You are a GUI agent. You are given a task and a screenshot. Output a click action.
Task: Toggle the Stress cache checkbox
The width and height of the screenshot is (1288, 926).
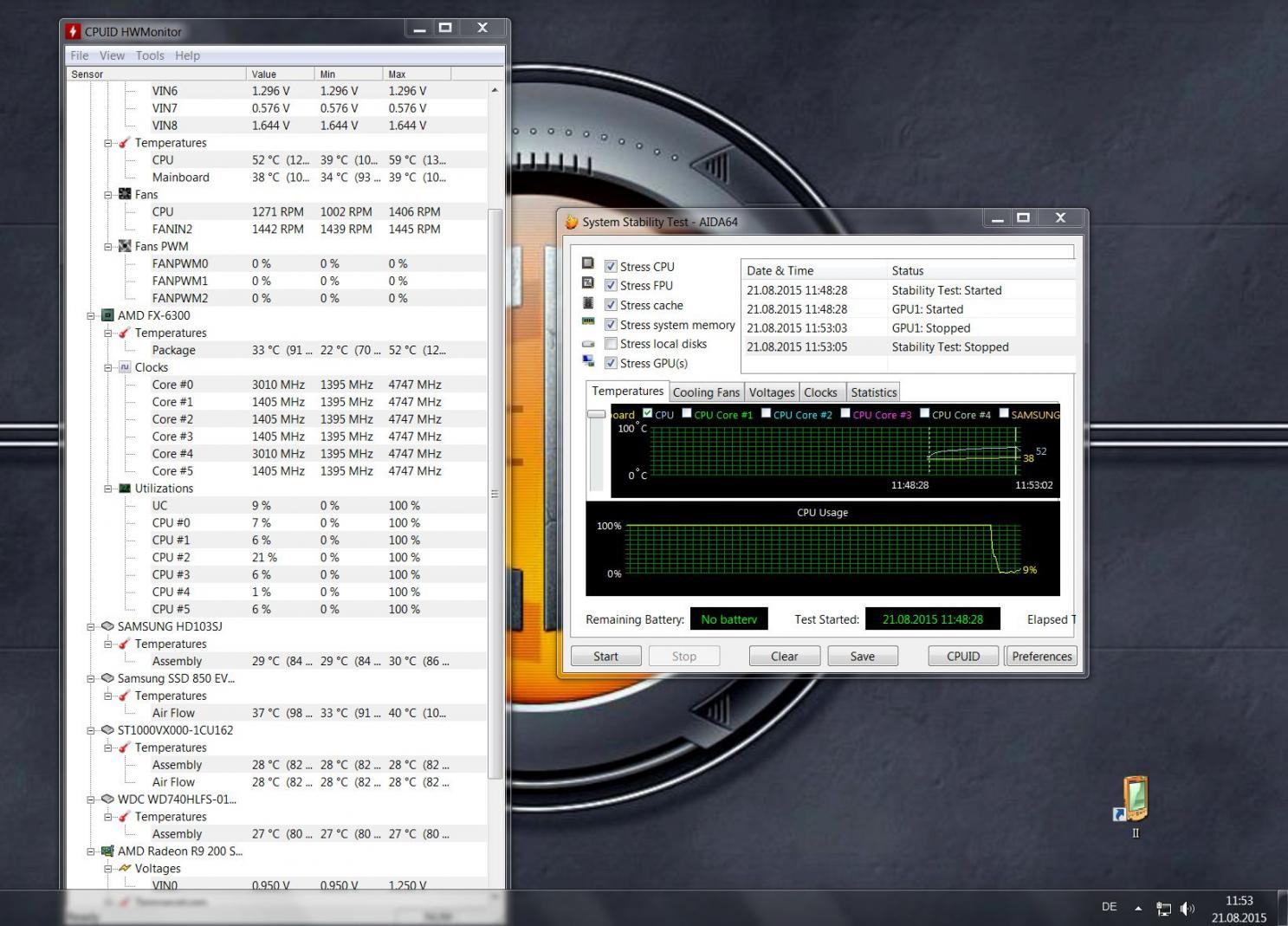coord(611,305)
